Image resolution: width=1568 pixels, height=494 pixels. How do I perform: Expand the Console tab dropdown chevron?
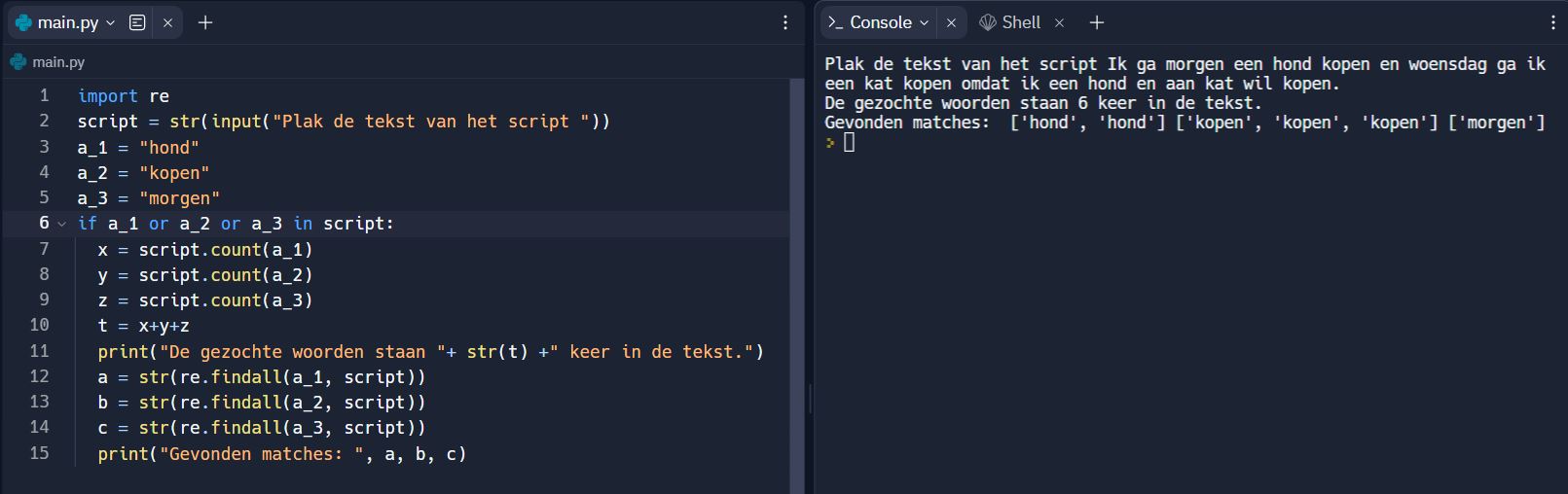924,22
